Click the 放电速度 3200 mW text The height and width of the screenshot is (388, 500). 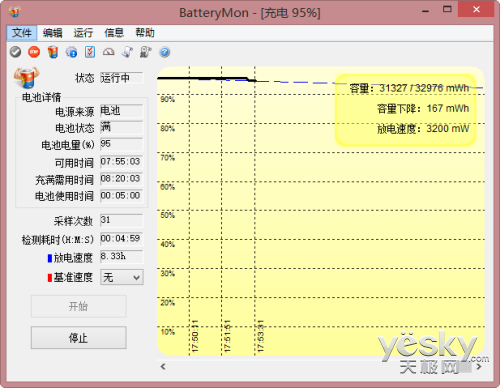(x=423, y=129)
